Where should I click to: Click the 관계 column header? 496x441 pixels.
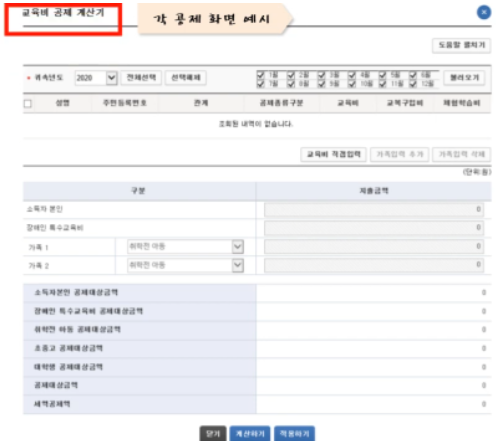pos(201,103)
